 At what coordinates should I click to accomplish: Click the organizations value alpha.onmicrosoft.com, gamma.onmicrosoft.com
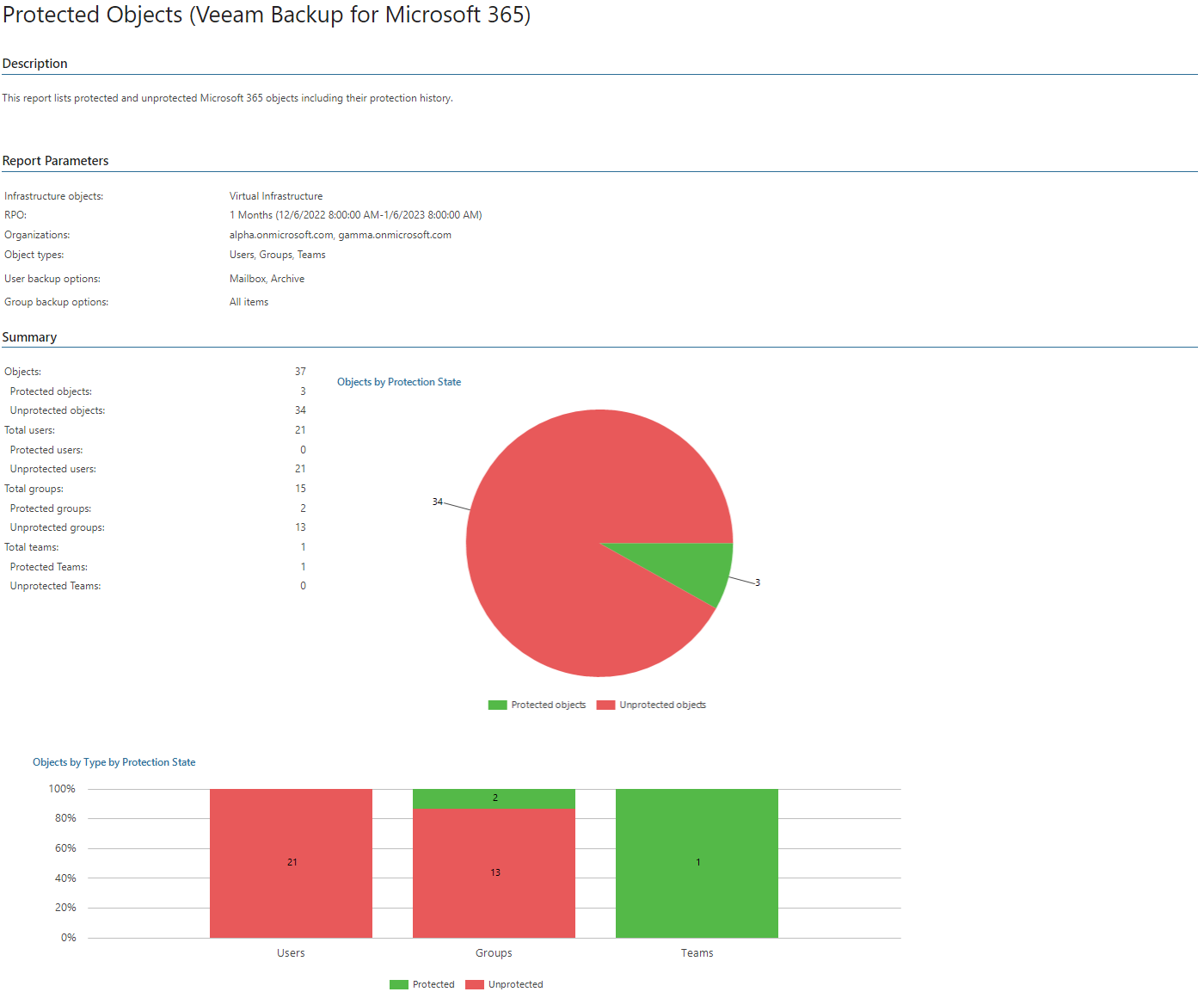point(341,235)
